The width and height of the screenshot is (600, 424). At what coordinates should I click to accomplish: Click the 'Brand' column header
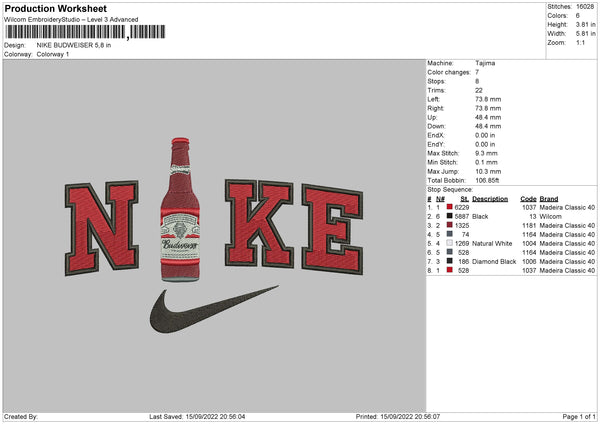click(549, 199)
